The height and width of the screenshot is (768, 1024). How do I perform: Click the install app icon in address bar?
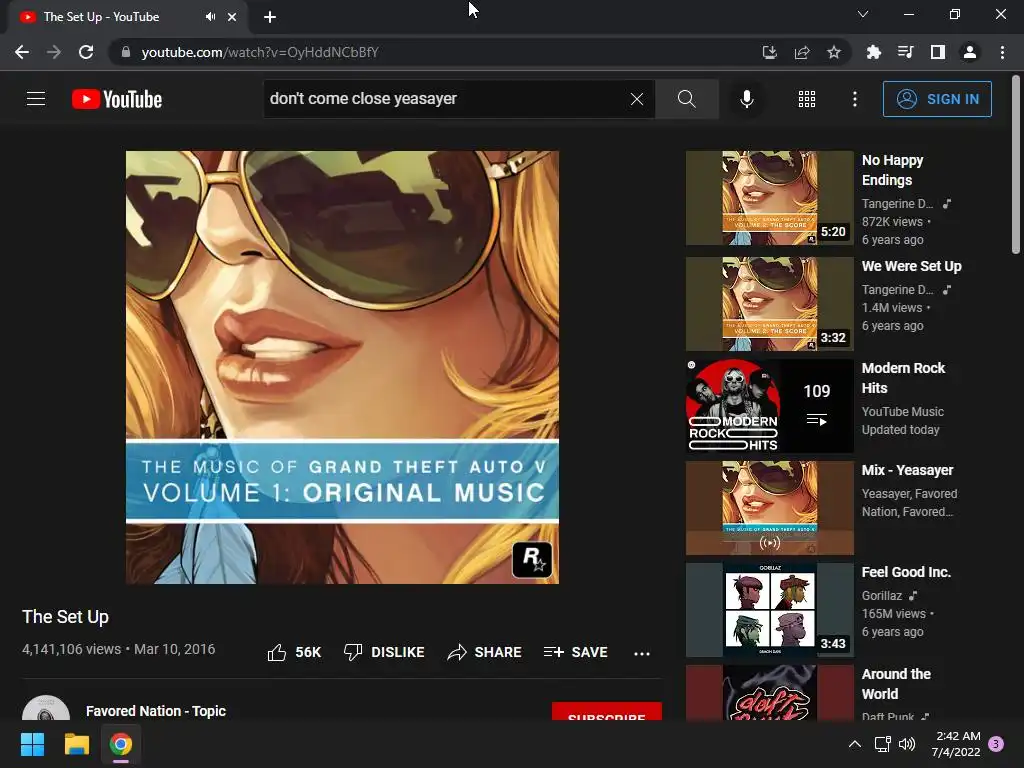coord(769,52)
